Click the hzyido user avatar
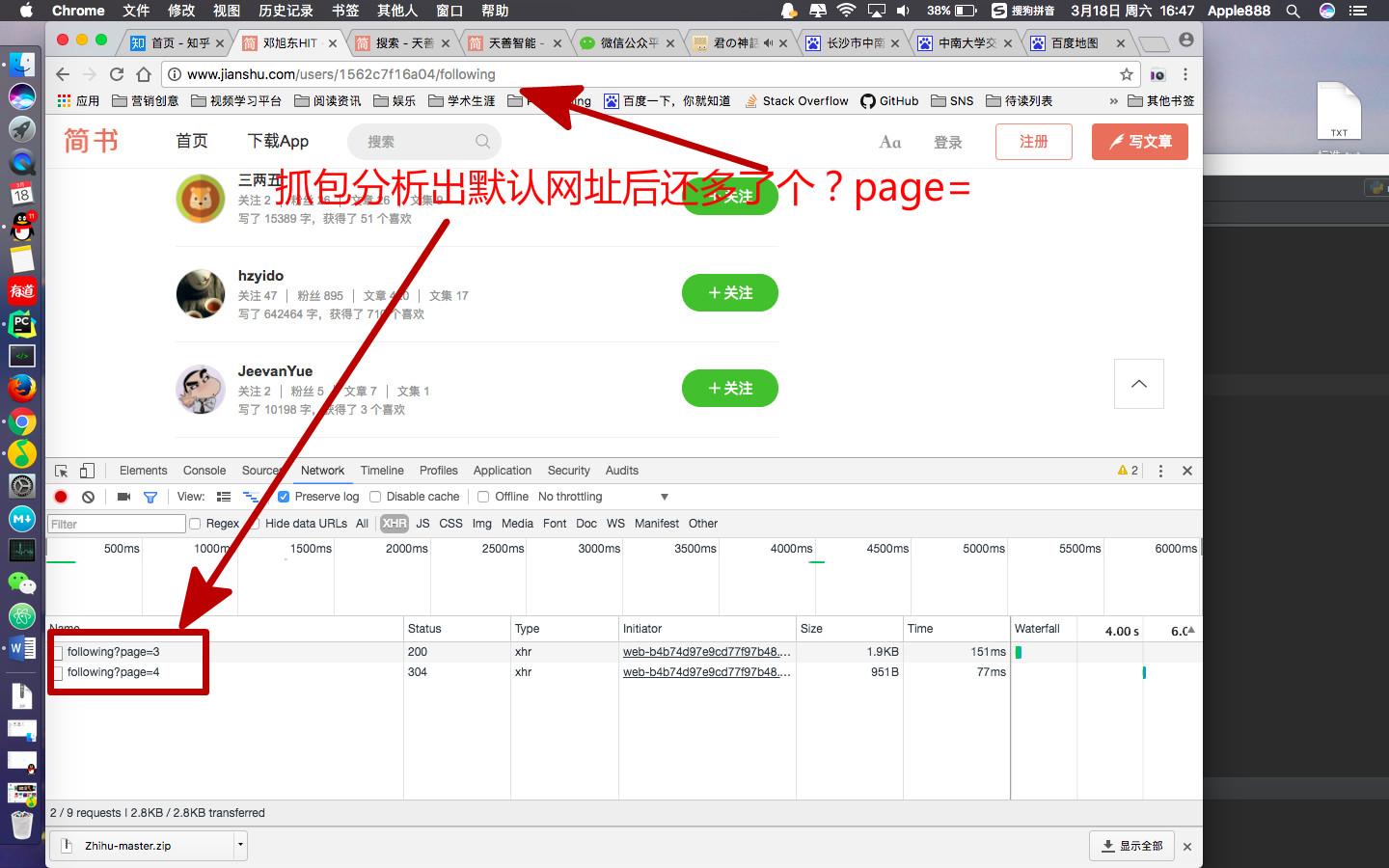 tap(201, 294)
